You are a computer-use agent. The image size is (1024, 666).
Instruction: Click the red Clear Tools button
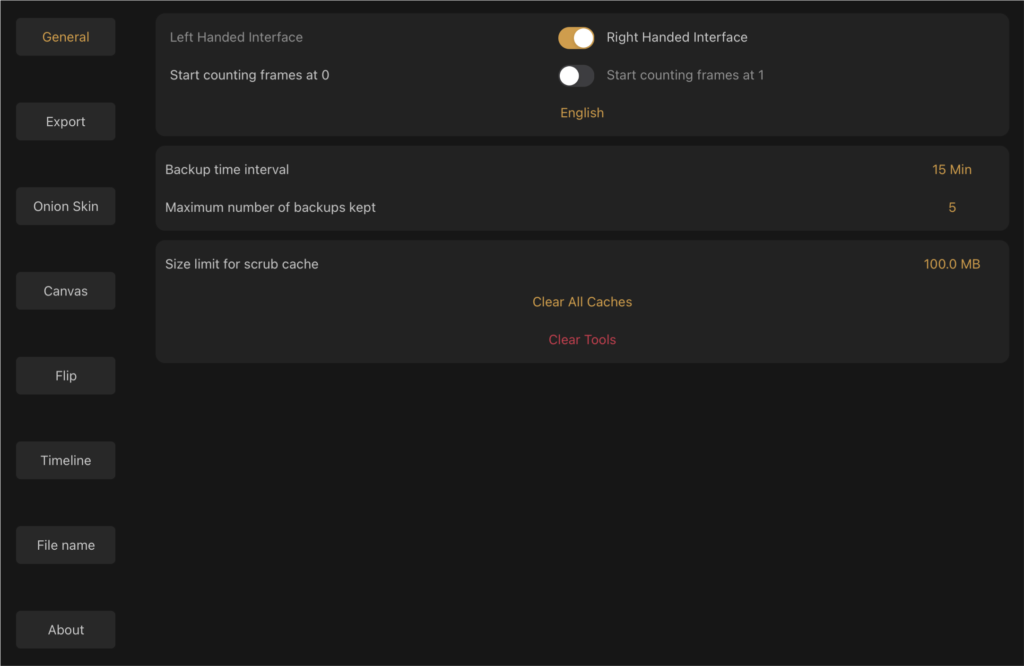coord(582,340)
